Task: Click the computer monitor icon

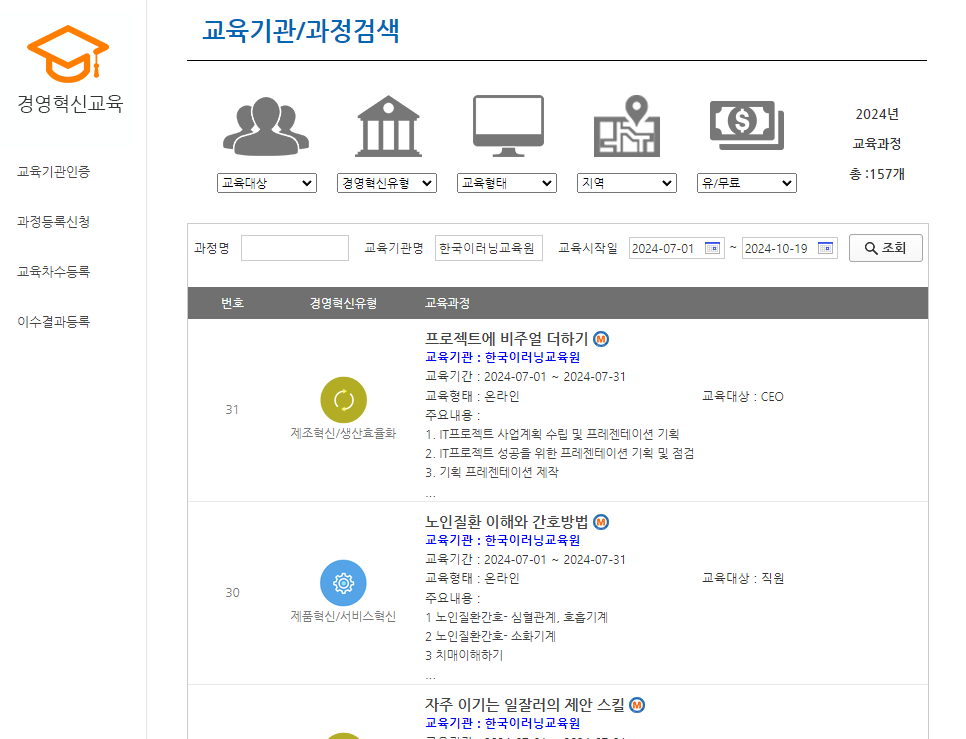Action: click(x=507, y=127)
